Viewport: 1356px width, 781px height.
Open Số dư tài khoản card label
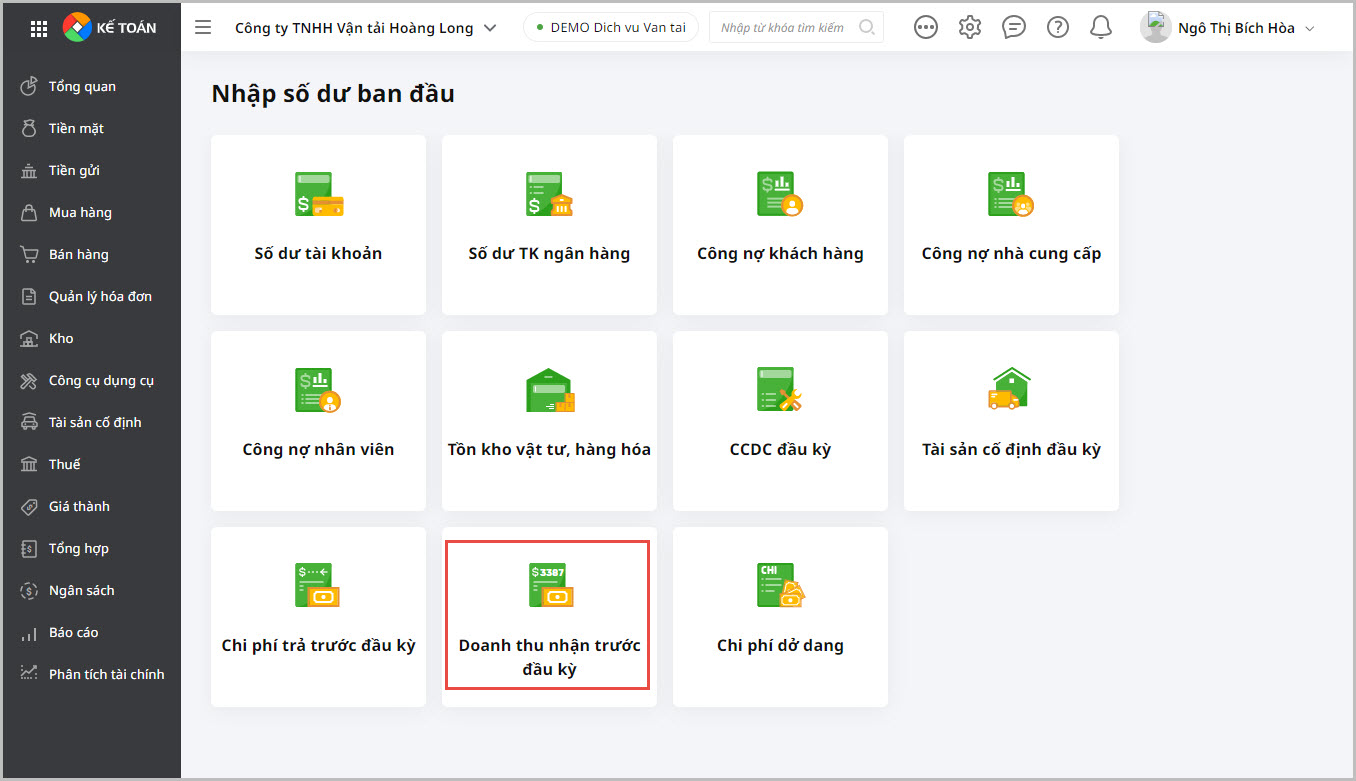tap(318, 253)
